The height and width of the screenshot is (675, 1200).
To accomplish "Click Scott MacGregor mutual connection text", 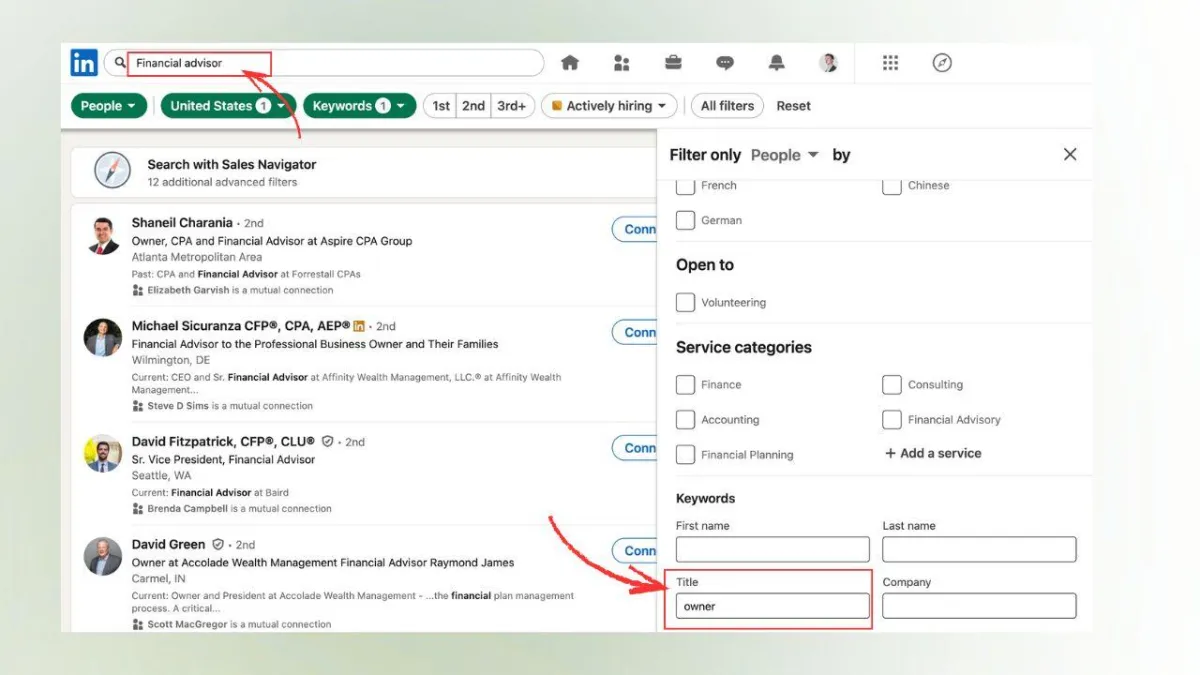I will point(239,624).
